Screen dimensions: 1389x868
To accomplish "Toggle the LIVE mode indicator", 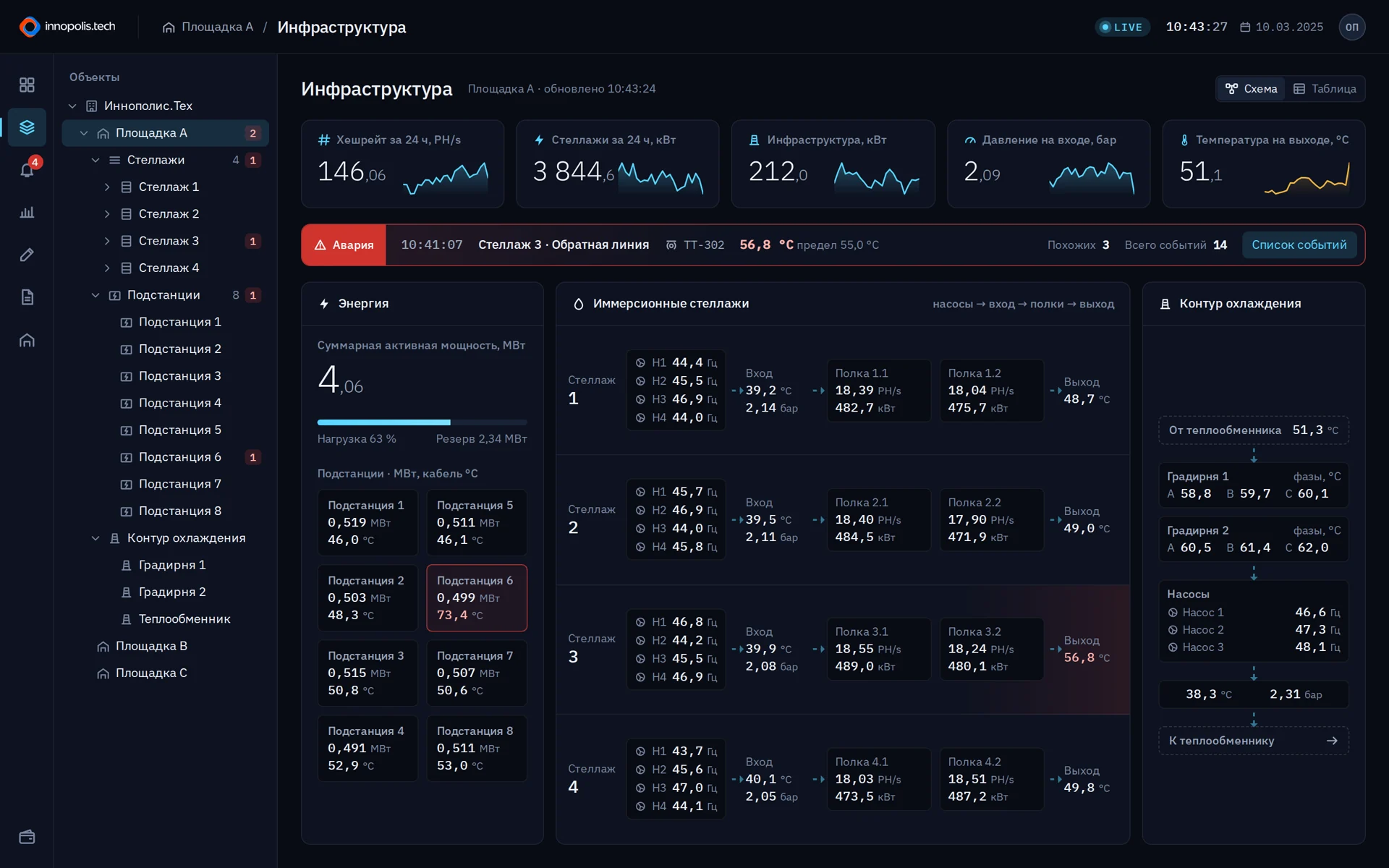I will coord(1122,27).
